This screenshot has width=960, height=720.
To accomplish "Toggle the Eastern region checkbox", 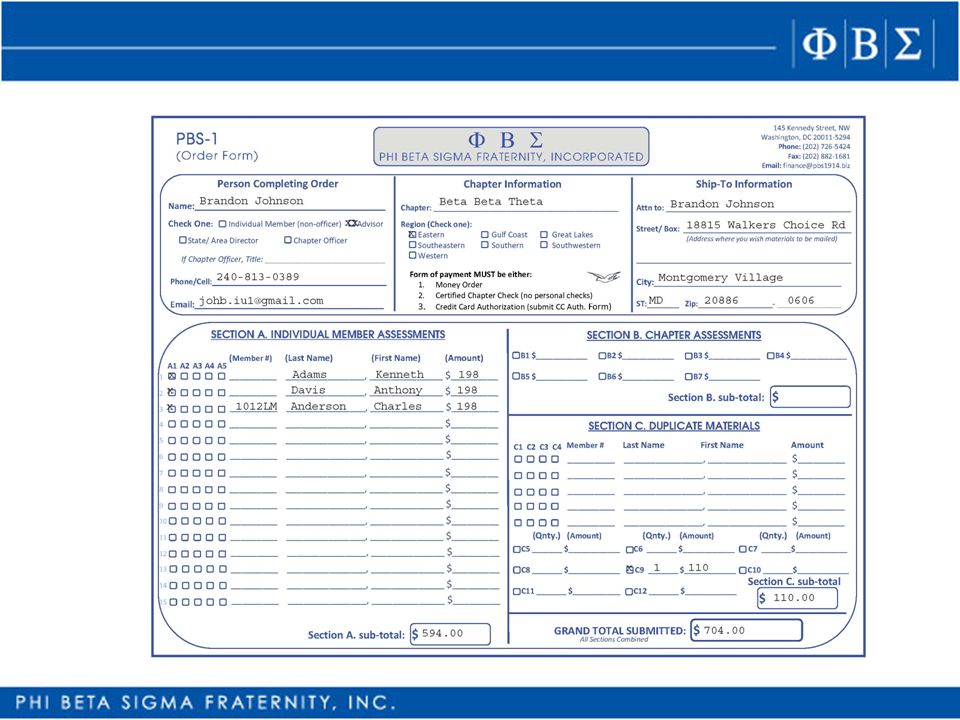I will (x=413, y=234).
